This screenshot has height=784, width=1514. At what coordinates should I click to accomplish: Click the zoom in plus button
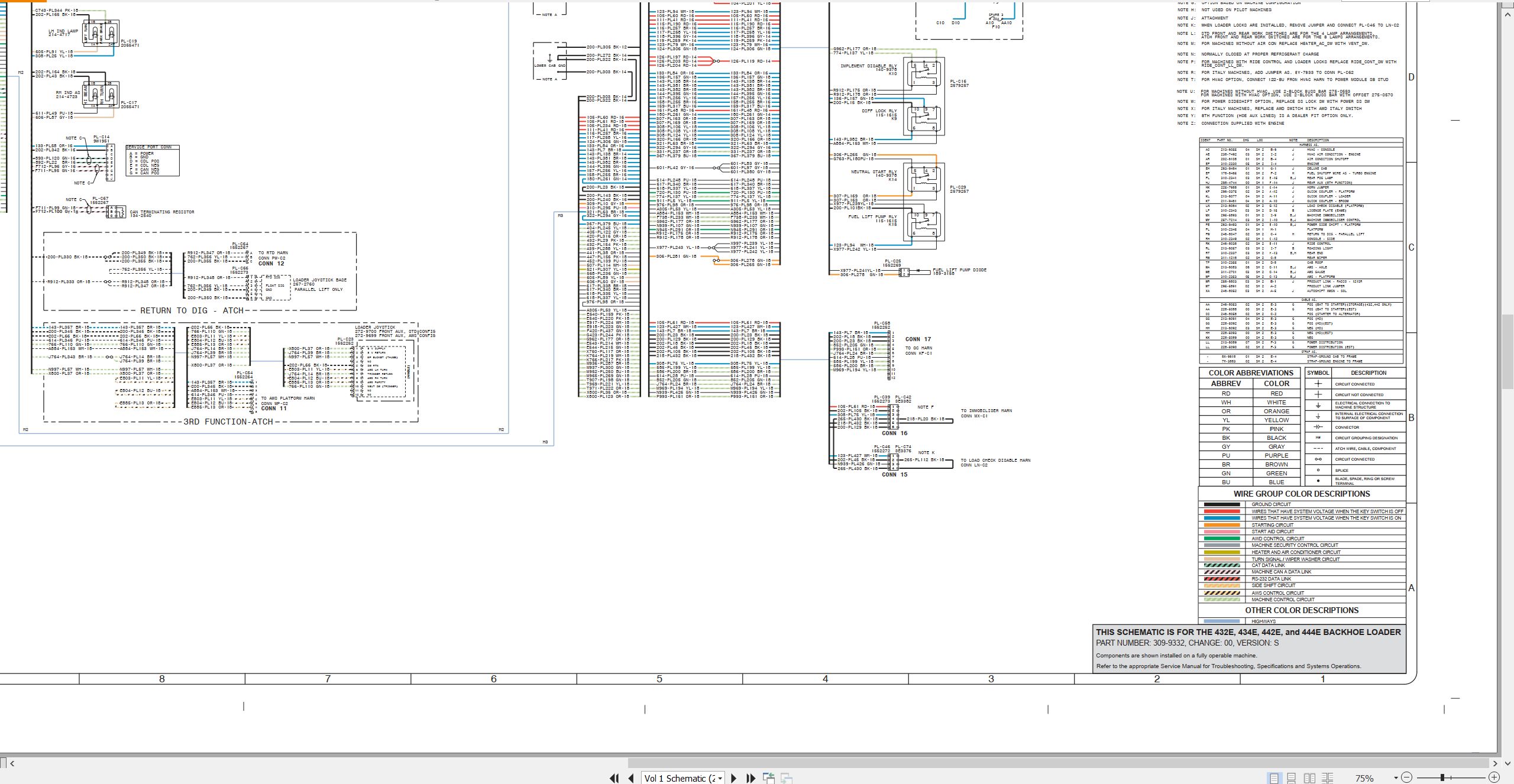point(1494,777)
